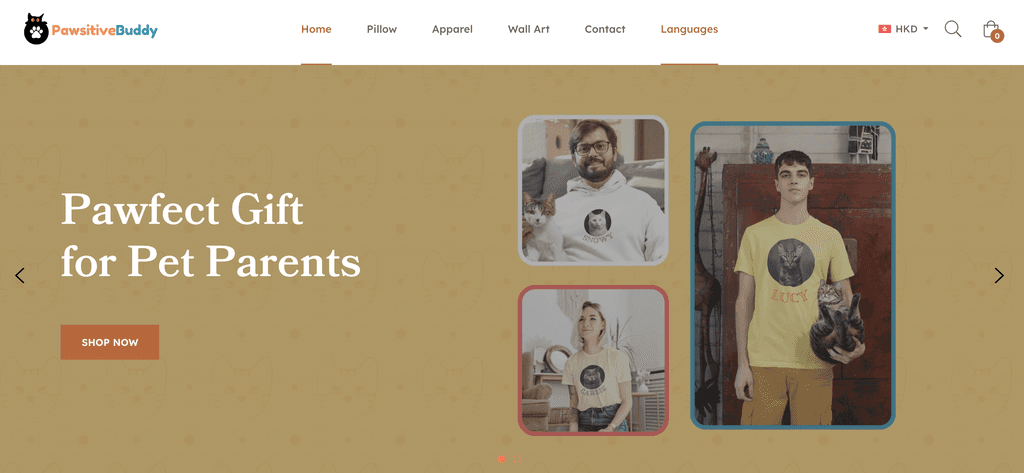Click the cart item count badge
1024x473 pixels.
[x=997, y=36]
